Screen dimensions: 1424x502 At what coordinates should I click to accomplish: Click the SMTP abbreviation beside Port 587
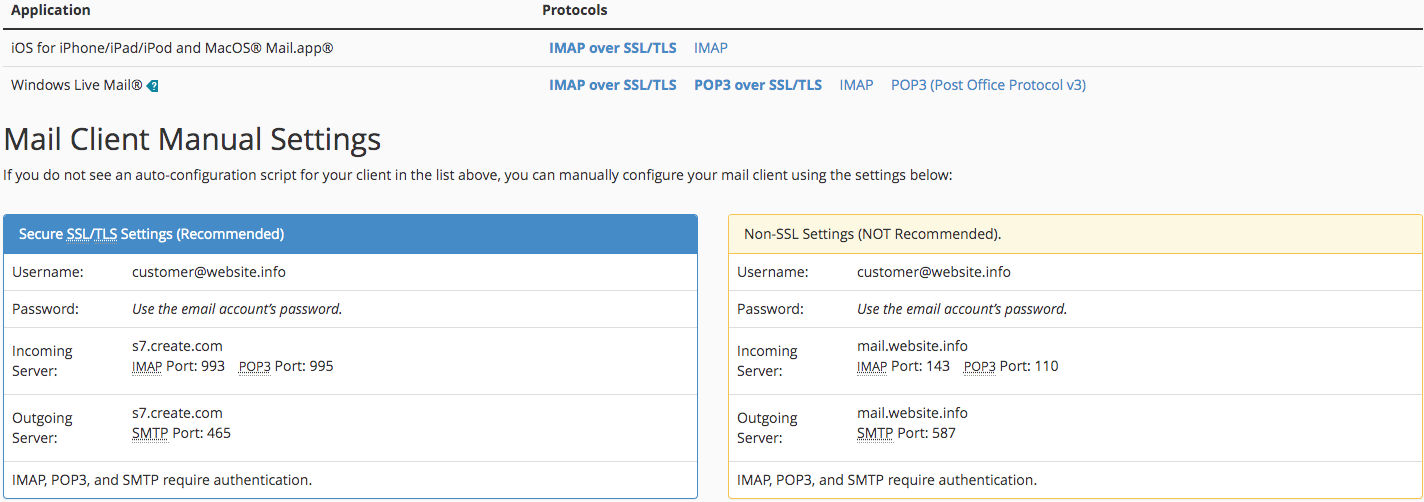(874, 434)
